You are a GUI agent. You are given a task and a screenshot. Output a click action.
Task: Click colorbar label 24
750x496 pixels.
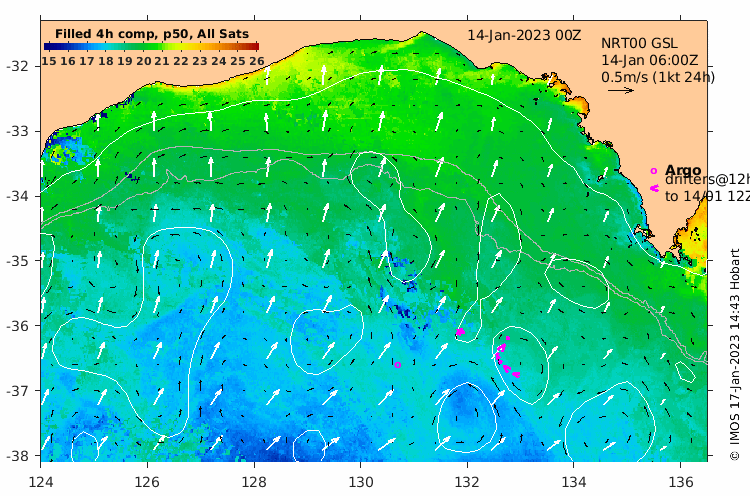coord(219,61)
